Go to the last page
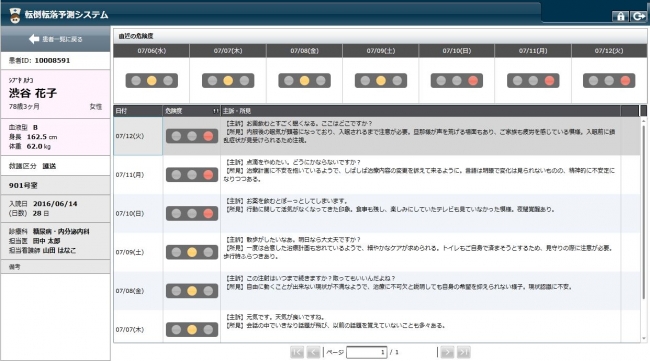The height and width of the screenshot is (361, 650). (463, 352)
